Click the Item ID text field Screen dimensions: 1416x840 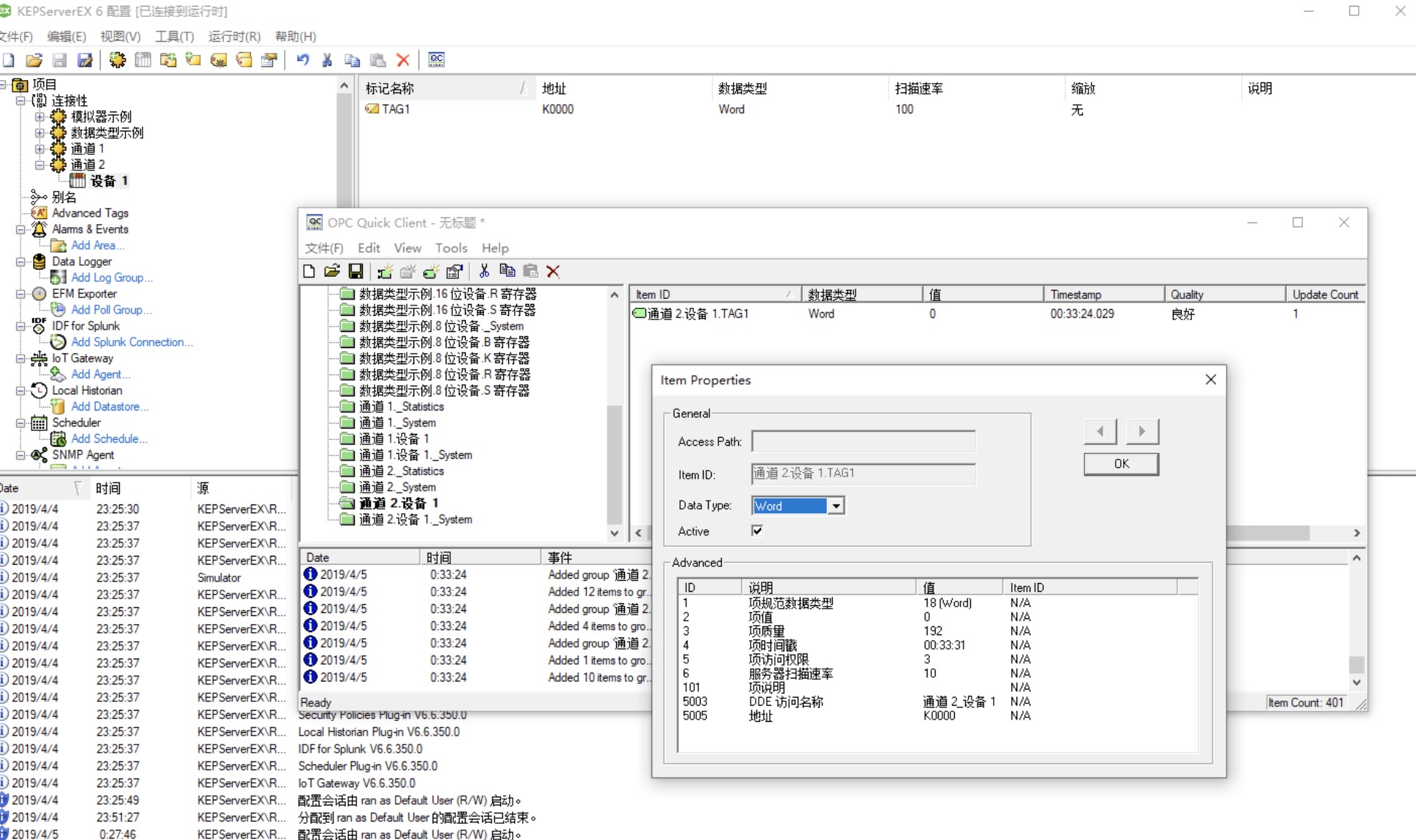click(864, 474)
